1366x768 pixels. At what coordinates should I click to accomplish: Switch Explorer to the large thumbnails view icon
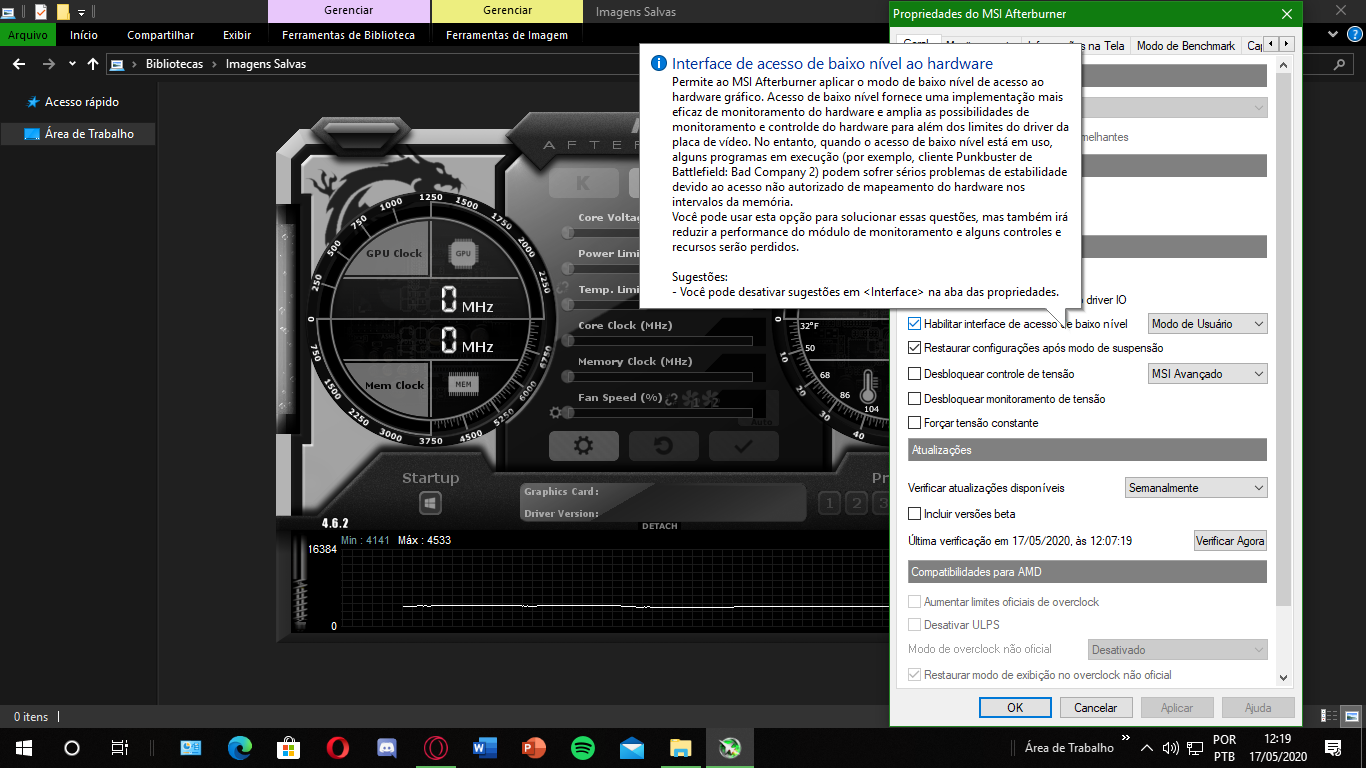(1351, 716)
